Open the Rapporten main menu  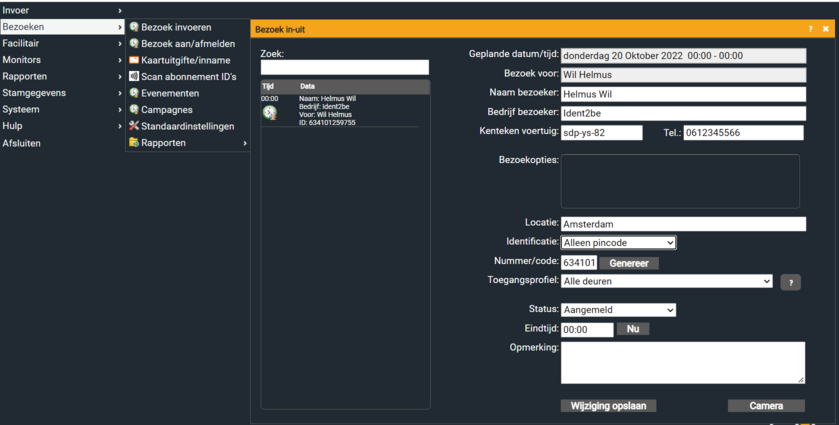62,77
